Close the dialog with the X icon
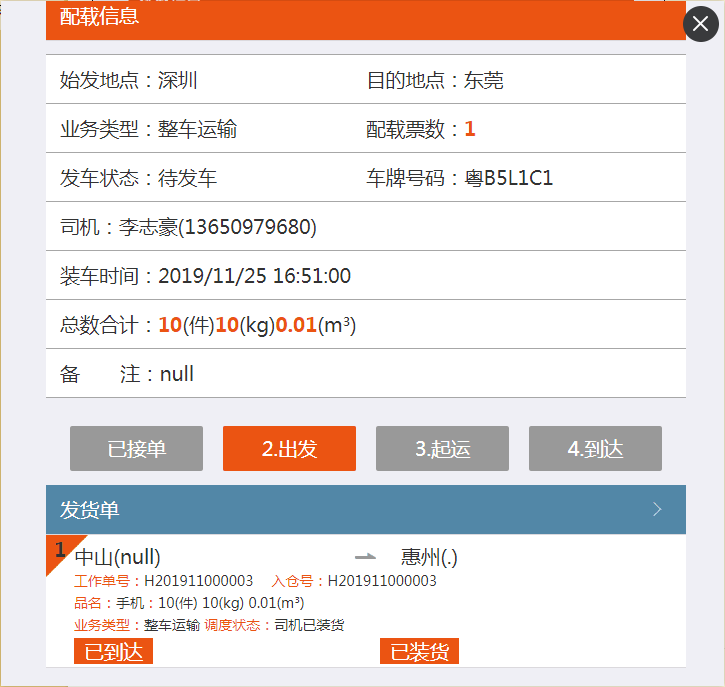725x687 pixels. pyautogui.click(x=701, y=23)
